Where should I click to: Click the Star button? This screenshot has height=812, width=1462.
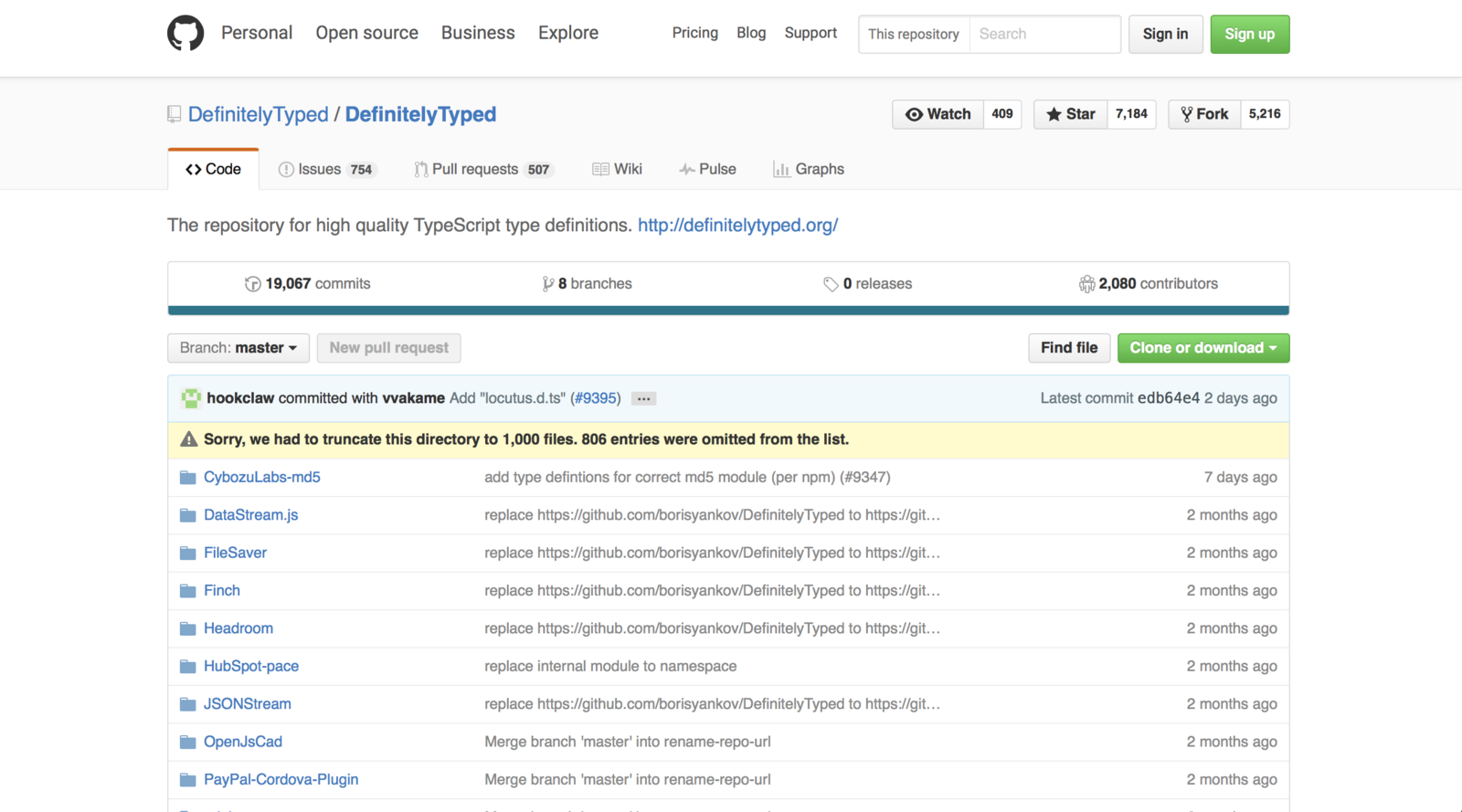pyautogui.click(x=1071, y=114)
